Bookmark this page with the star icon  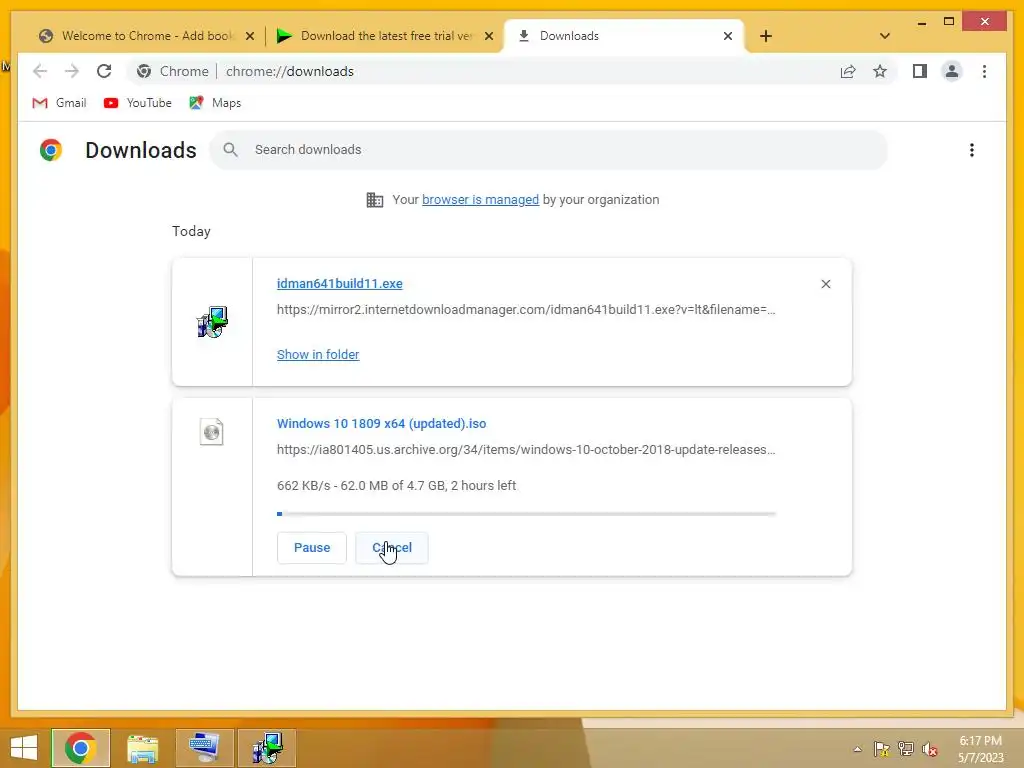click(x=880, y=71)
